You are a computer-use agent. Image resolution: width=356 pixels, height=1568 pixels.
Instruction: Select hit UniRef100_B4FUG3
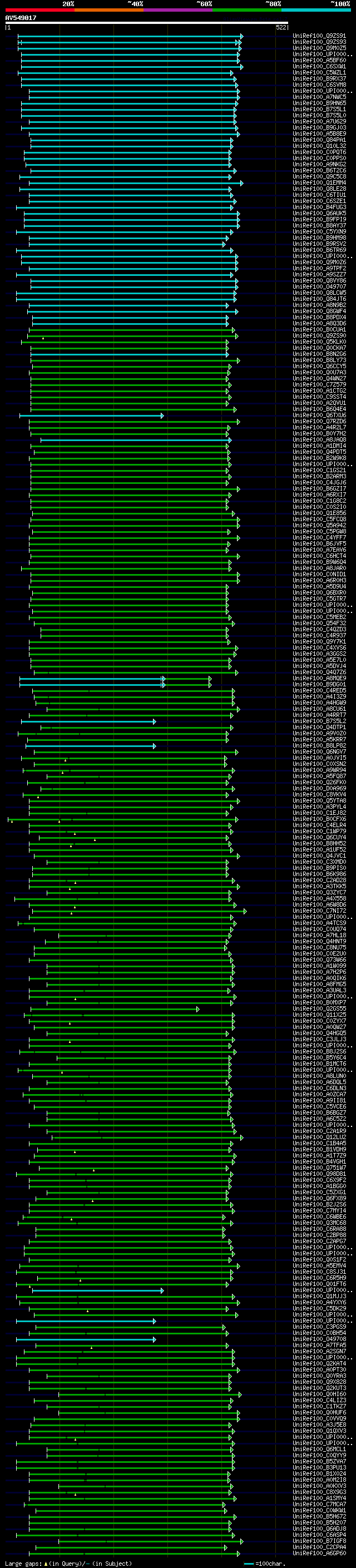[x=319, y=207]
